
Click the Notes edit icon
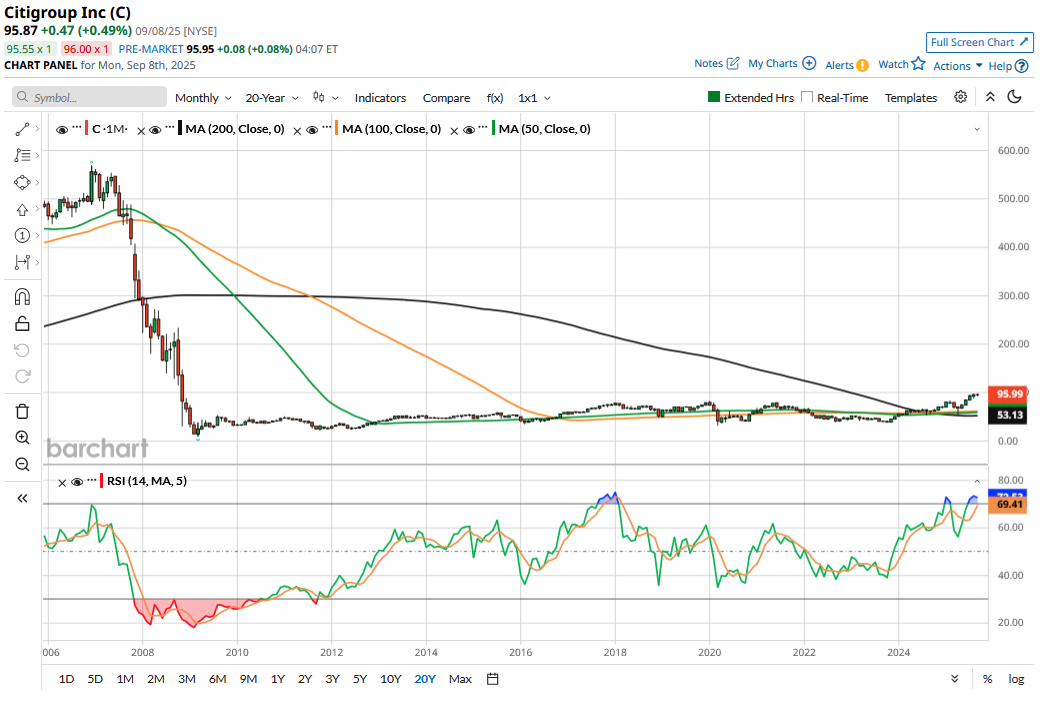click(733, 63)
